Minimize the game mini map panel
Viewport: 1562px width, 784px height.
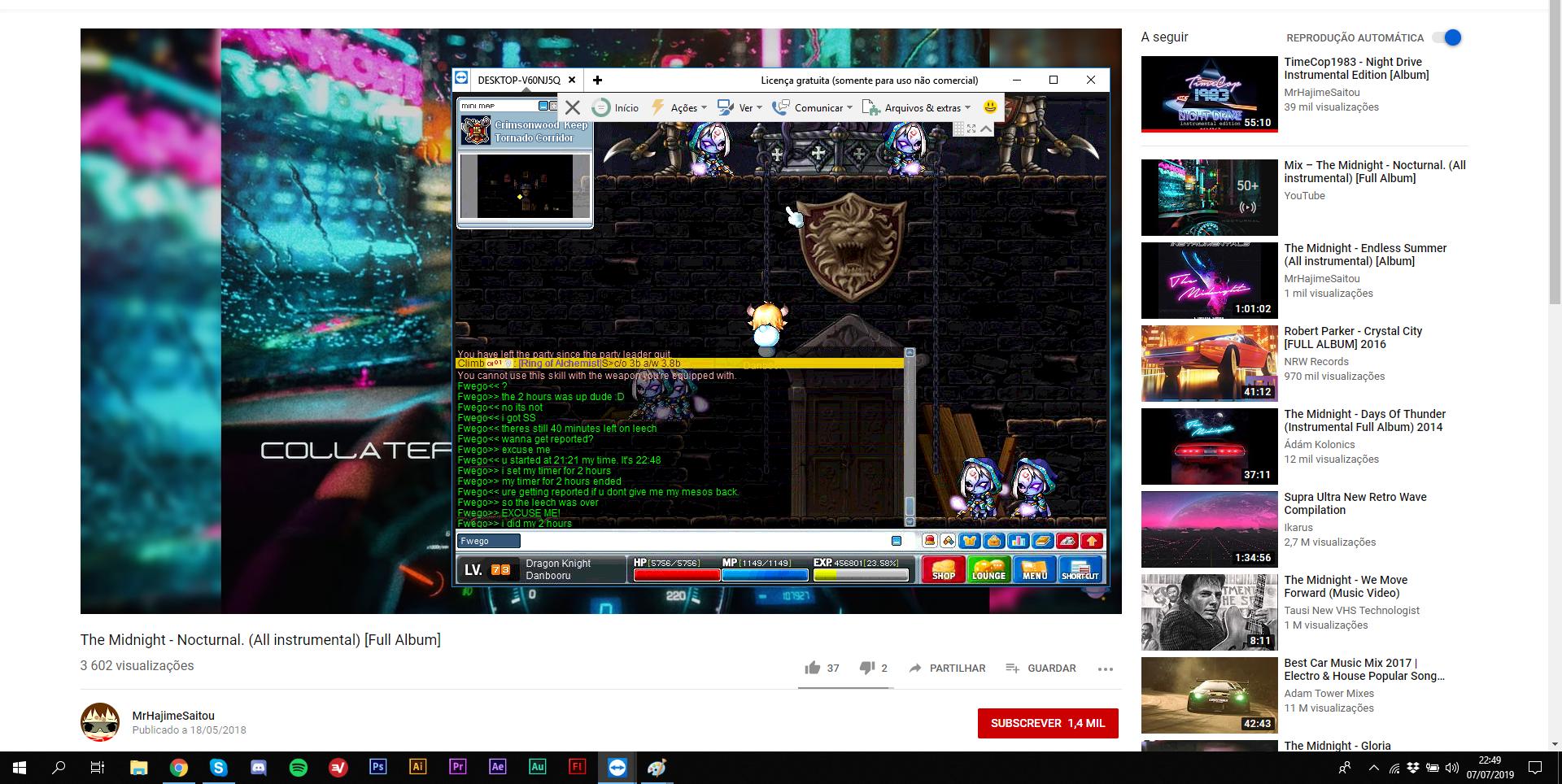coord(543,106)
